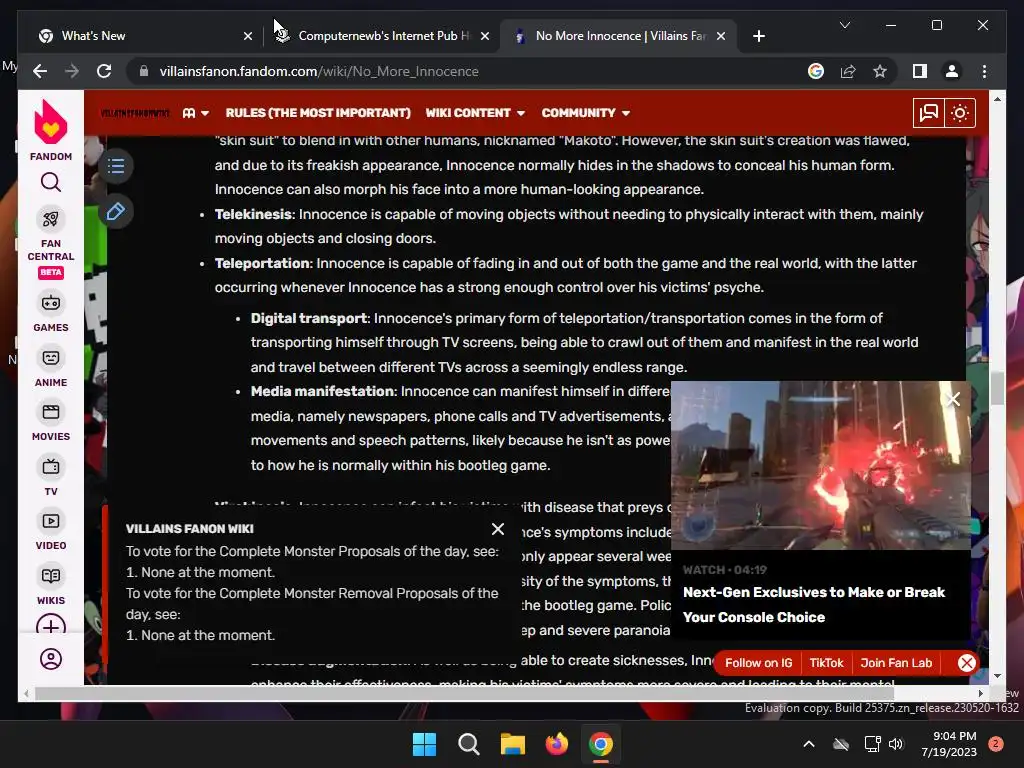Open the Windows Start menu
Screen dimensions: 1024x768
[424, 744]
